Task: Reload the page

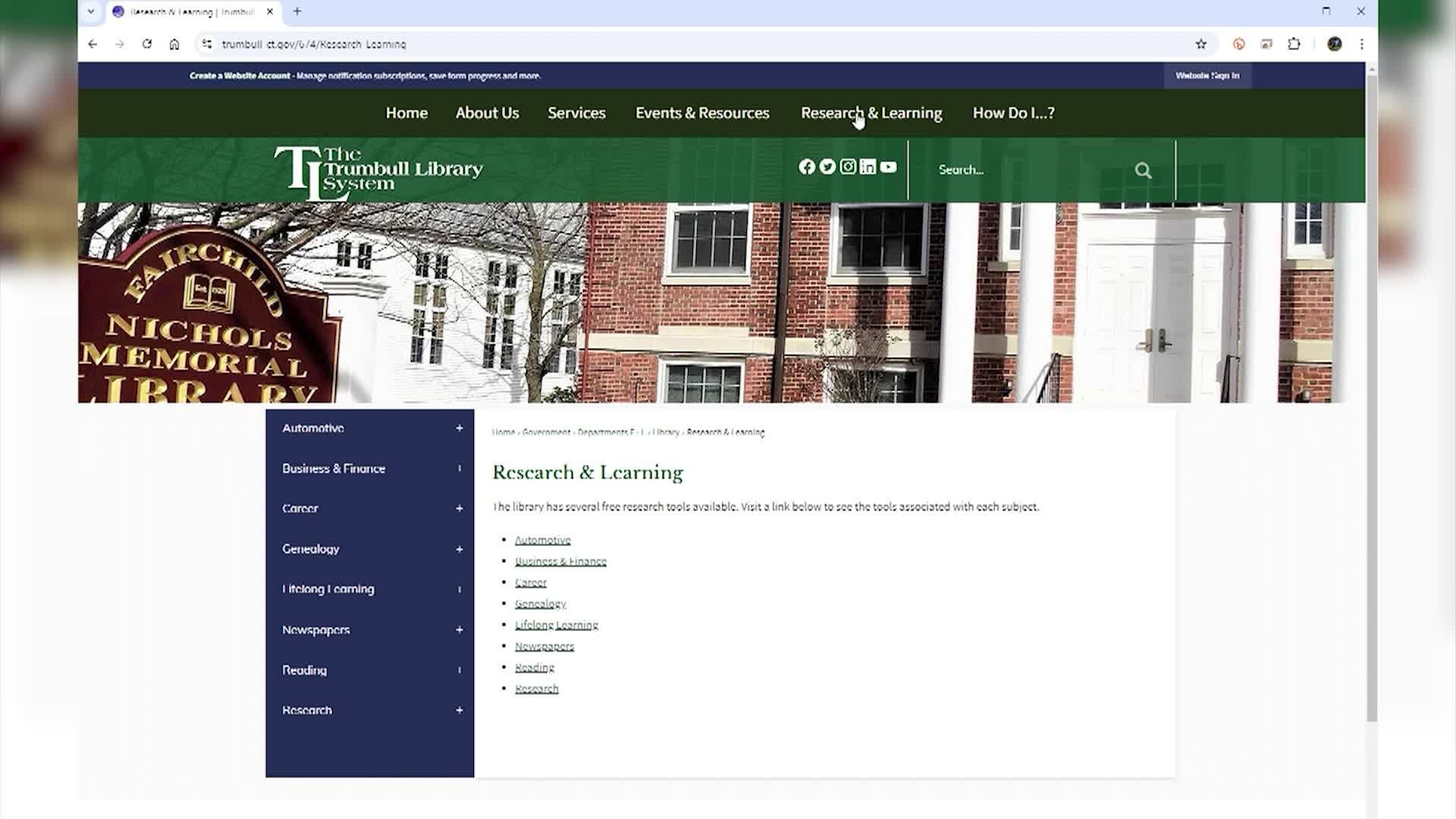Action: click(147, 44)
